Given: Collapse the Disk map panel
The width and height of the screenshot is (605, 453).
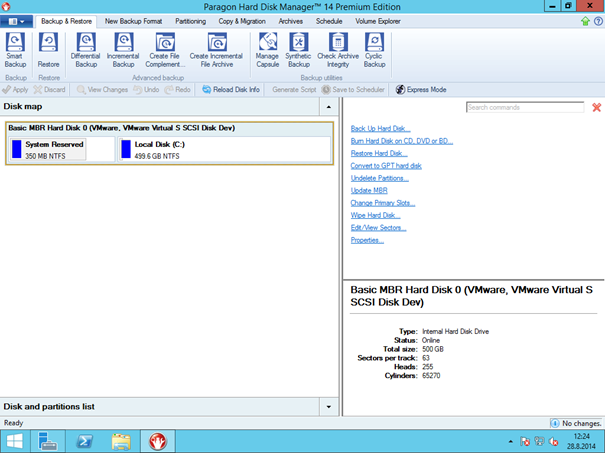Looking at the screenshot, I should (x=329, y=106).
